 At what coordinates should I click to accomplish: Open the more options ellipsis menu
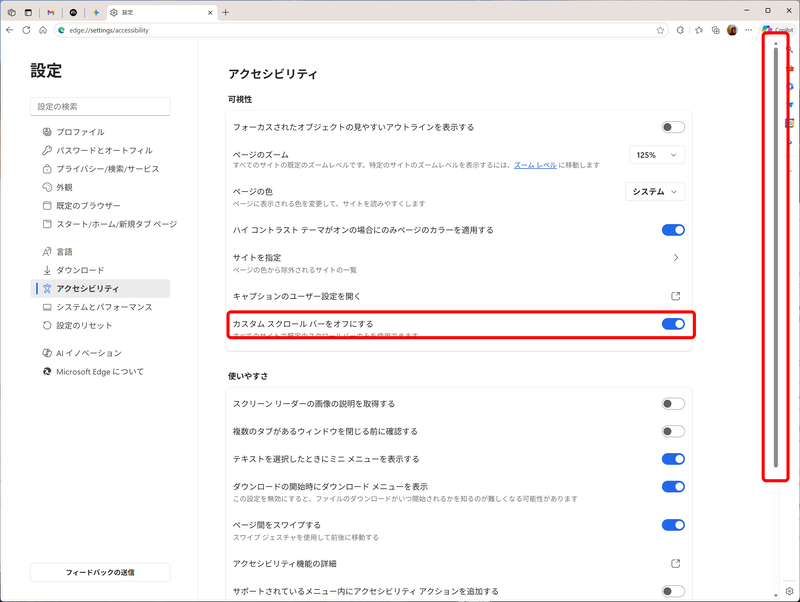click(749, 30)
